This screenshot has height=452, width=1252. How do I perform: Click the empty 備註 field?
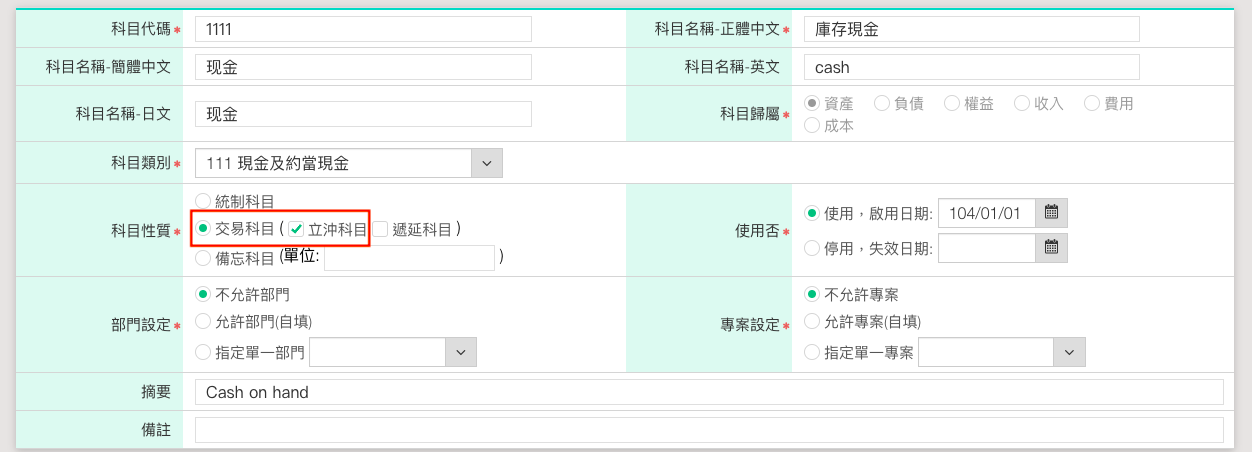click(709, 430)
